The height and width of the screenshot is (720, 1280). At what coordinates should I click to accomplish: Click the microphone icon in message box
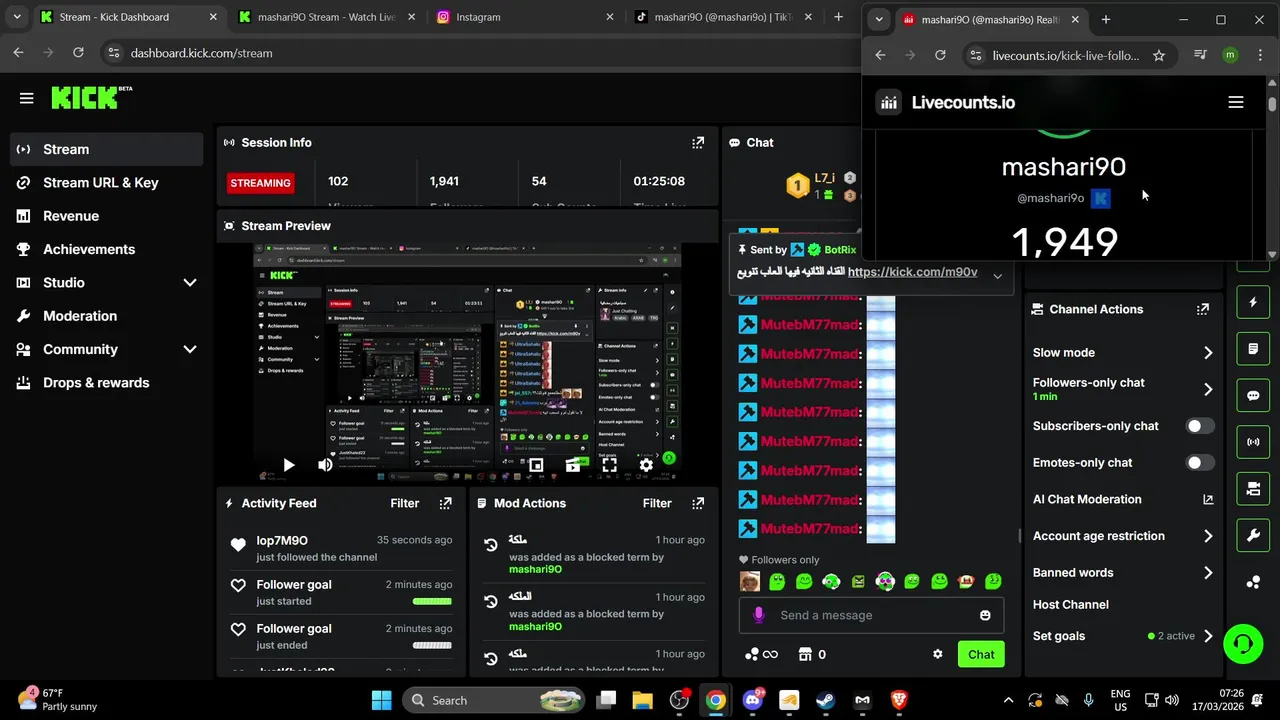click(758, 615)
